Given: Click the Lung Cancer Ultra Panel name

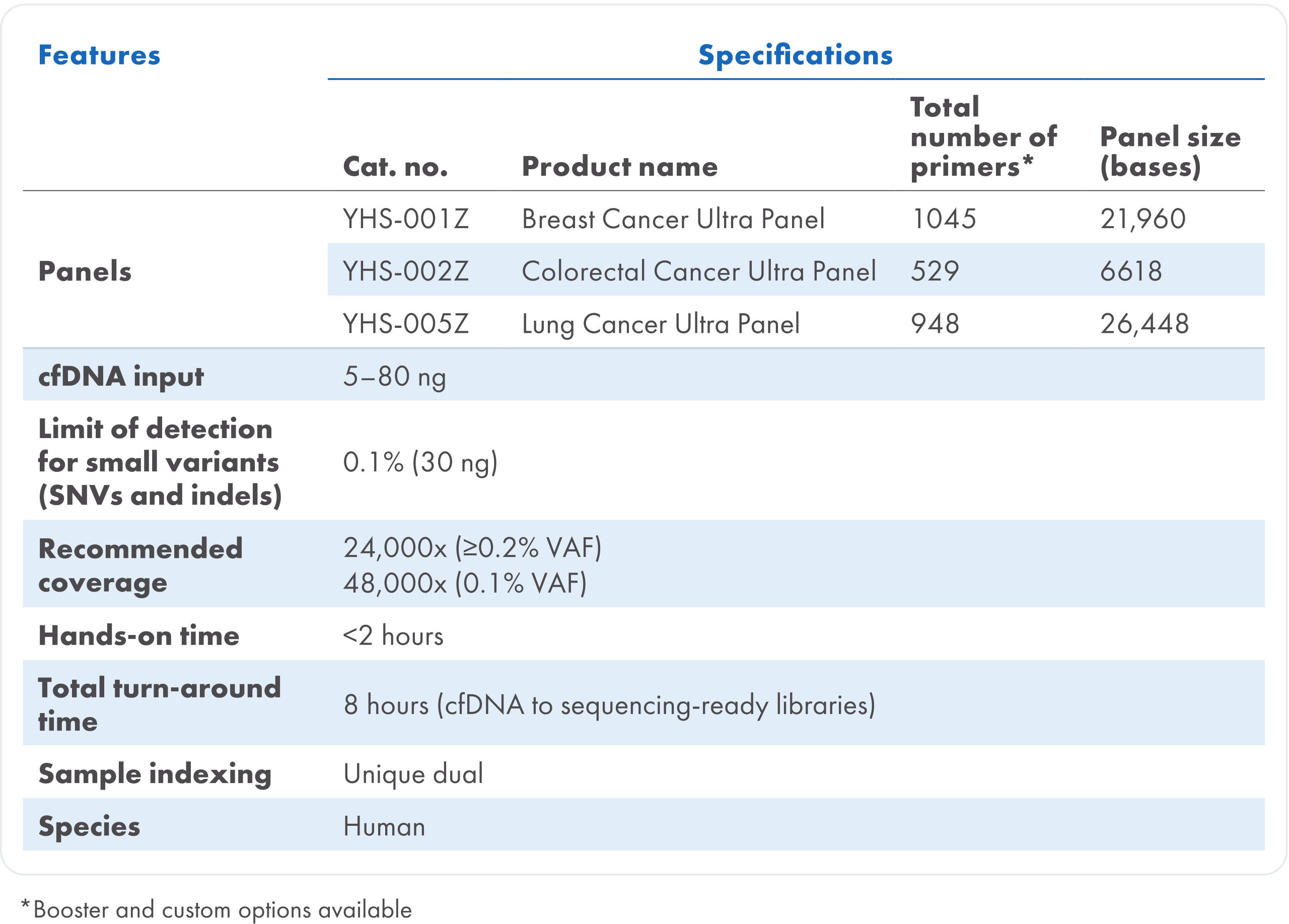Looking at the screenshot, I should [661, 323].
